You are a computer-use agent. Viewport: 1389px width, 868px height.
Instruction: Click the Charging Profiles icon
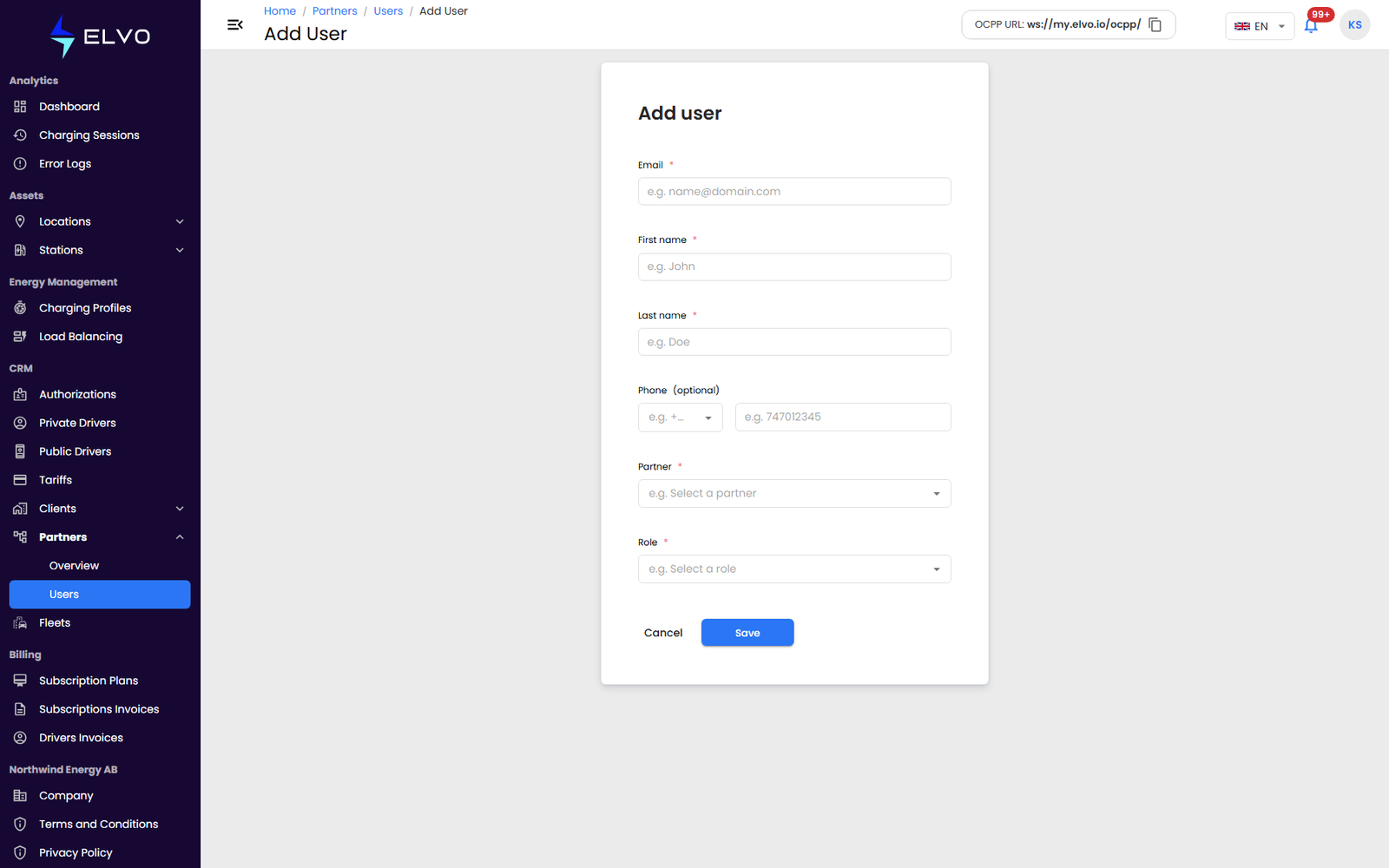(x=20, y=308)
